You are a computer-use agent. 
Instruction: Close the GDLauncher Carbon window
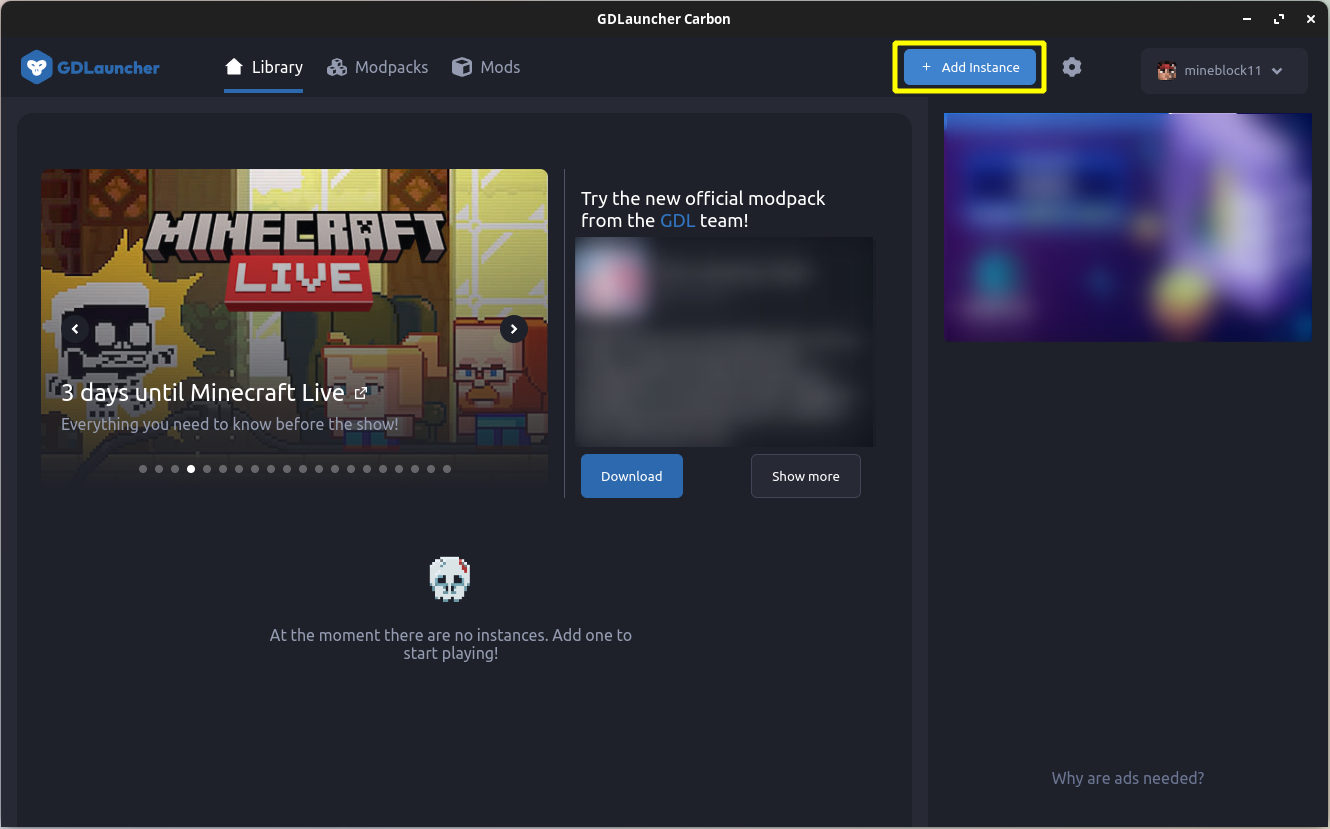(x=1310, y=19)
